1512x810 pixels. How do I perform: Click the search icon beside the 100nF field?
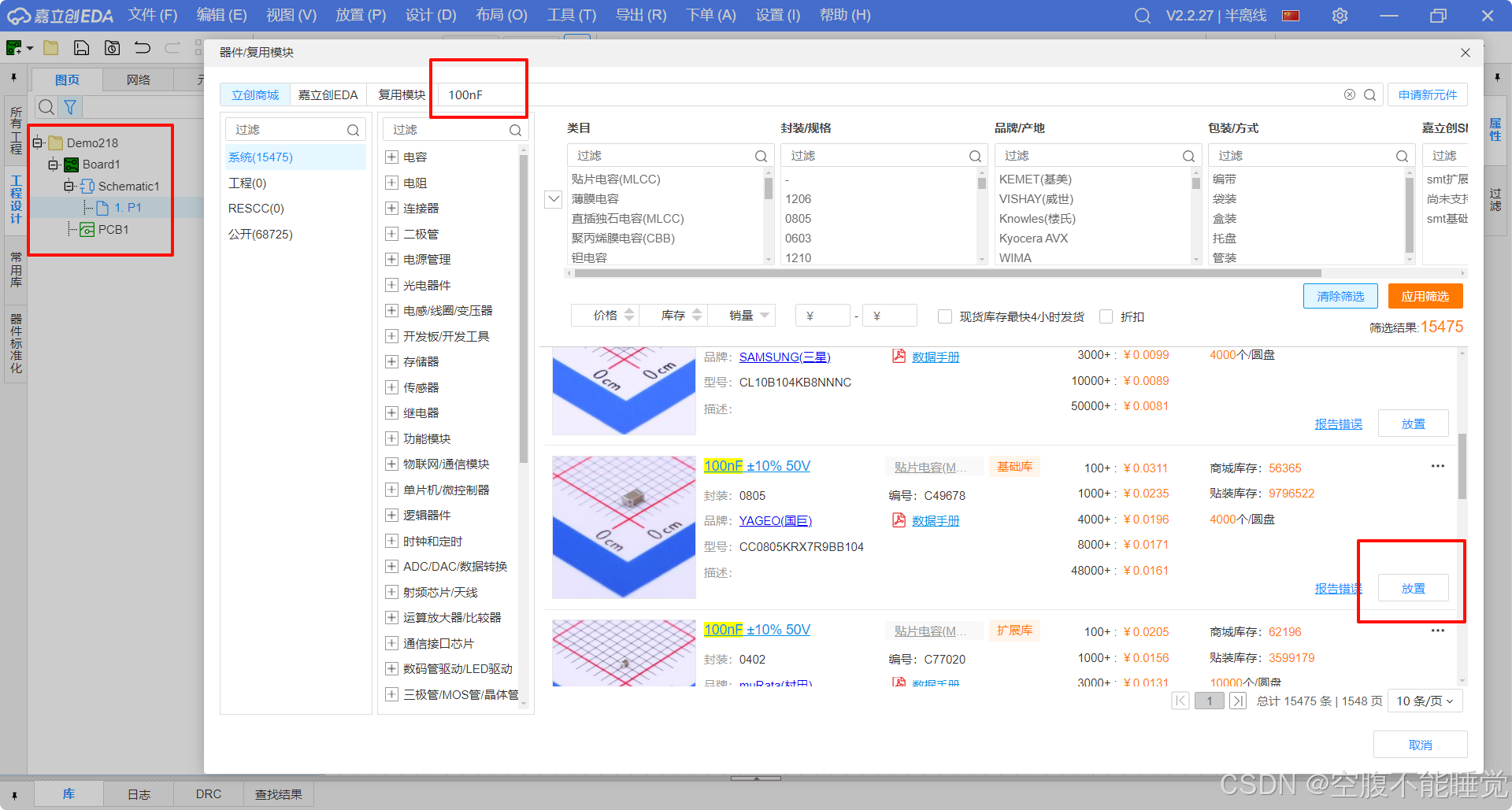[1369, 94]
